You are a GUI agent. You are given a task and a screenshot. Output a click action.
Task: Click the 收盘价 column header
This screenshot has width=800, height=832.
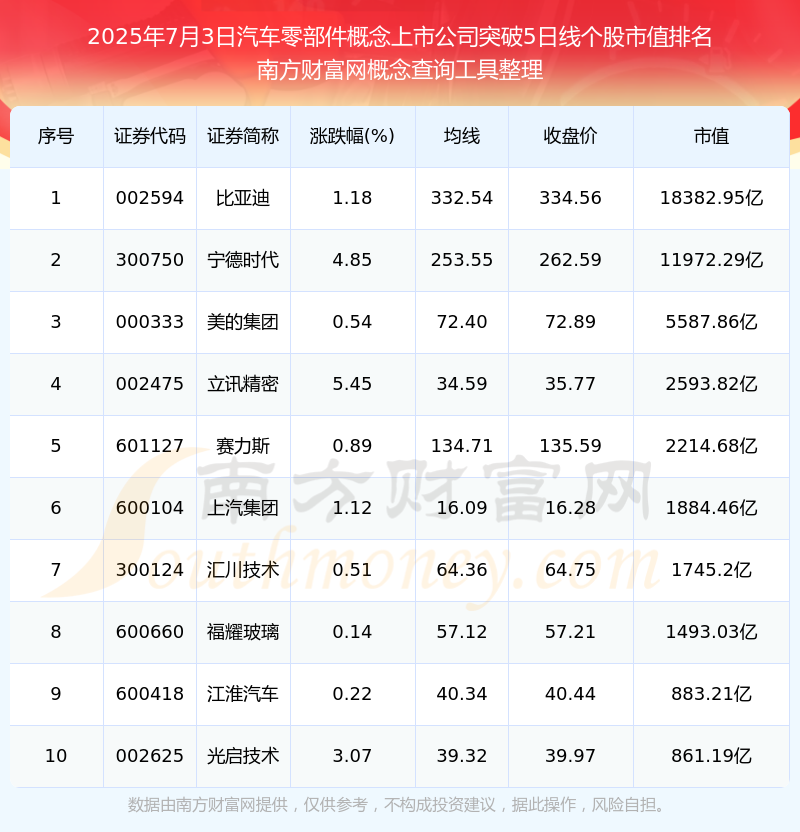[570, 136]
